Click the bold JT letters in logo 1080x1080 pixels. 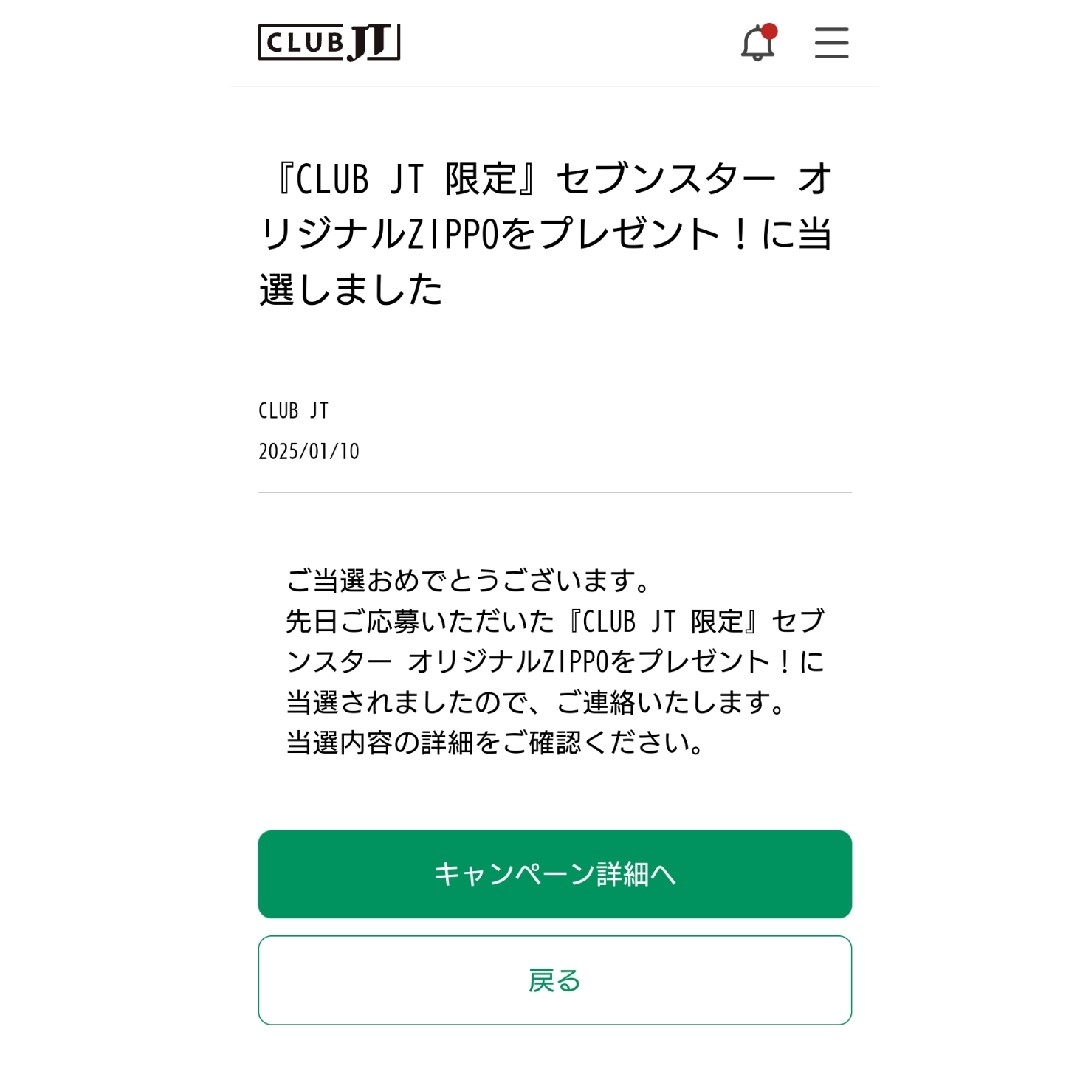tap(371, 43)
